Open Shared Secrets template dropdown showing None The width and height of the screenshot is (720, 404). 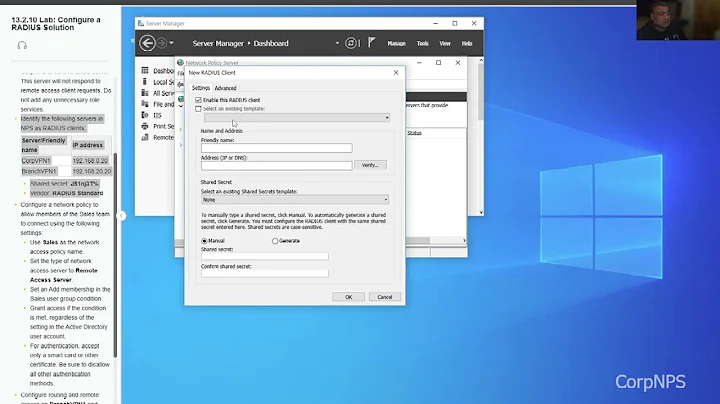click(295, 200)
